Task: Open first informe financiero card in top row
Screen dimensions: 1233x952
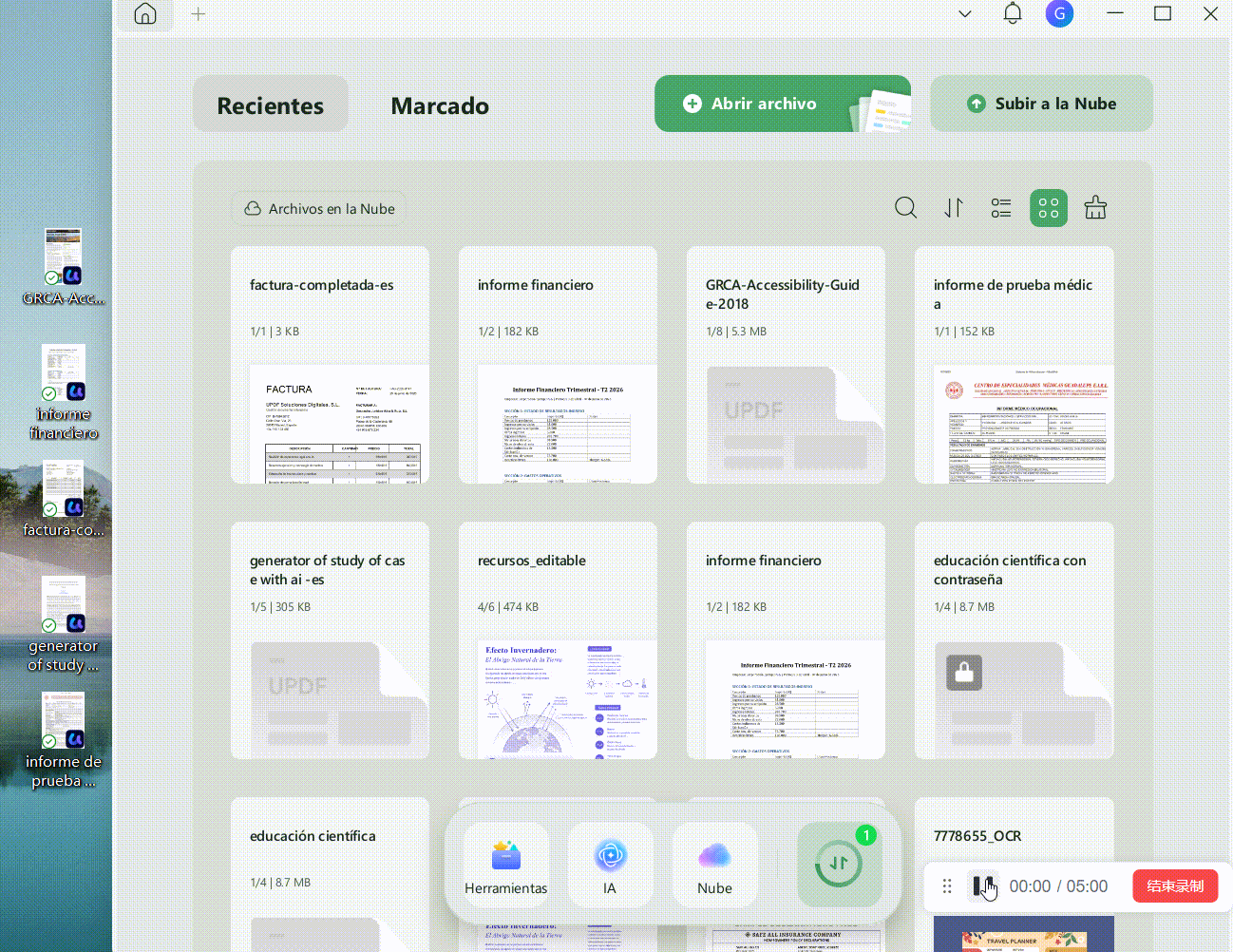Action: pyautogui.click(x=559, y=365)
